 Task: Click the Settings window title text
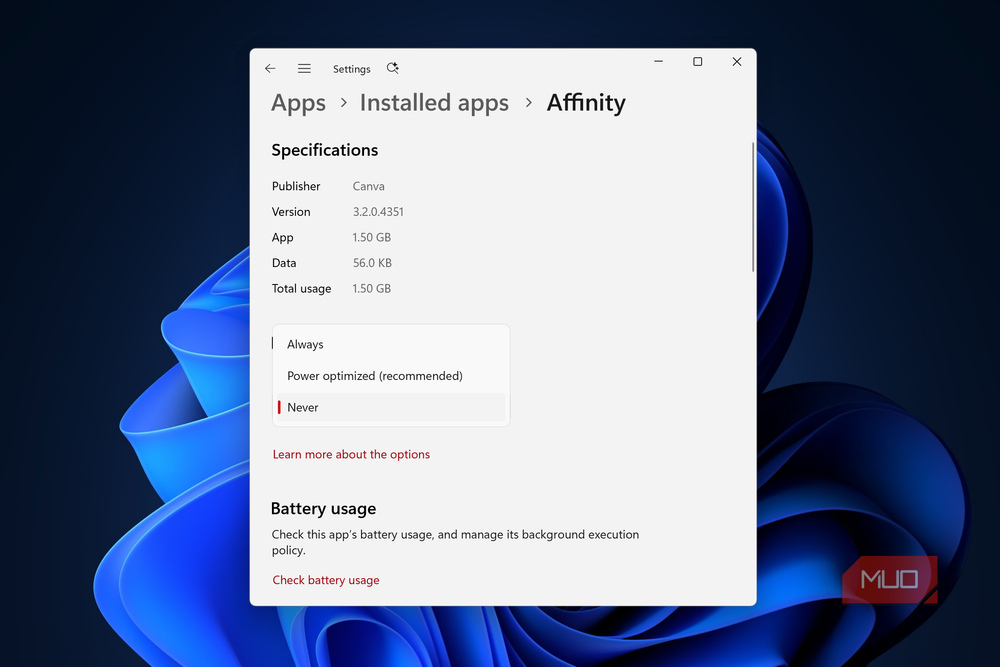351,69
